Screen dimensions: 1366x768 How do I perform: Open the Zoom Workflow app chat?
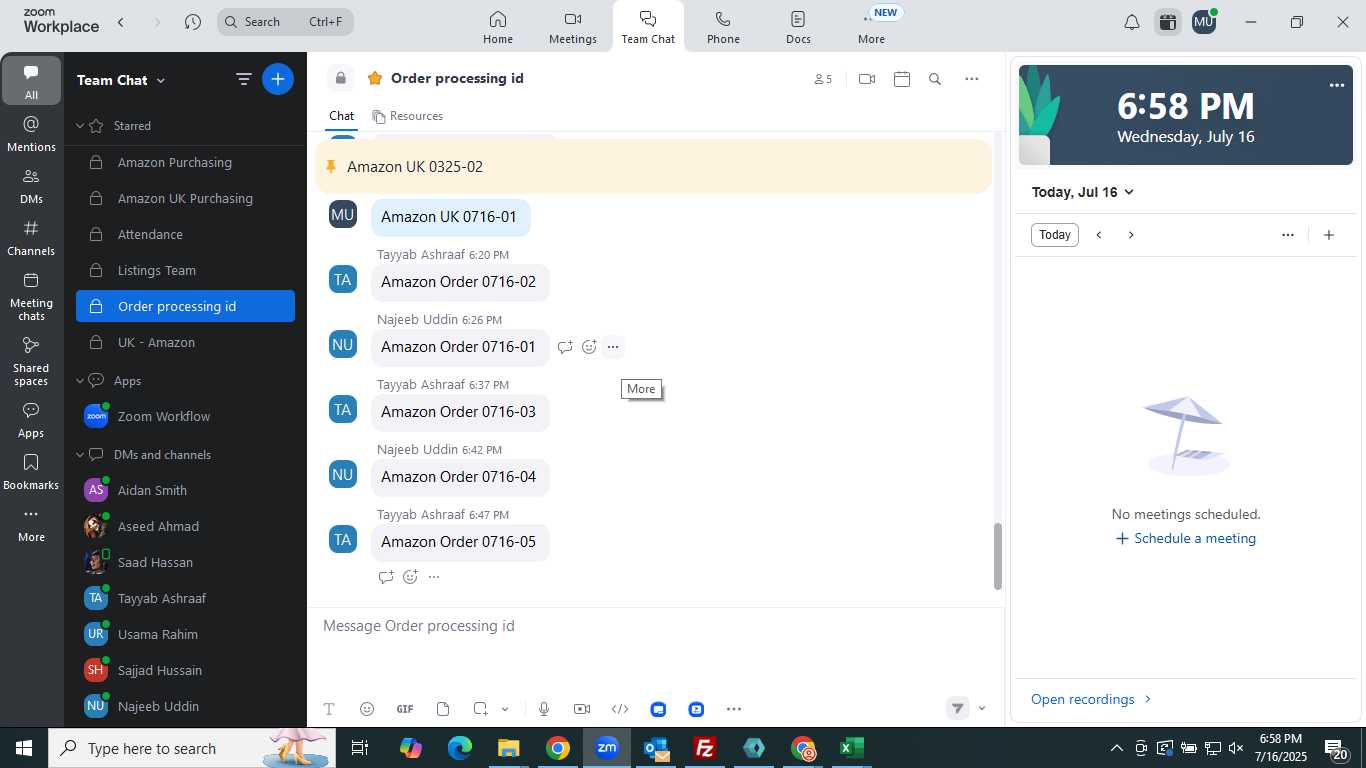click(x=185, y=417)
